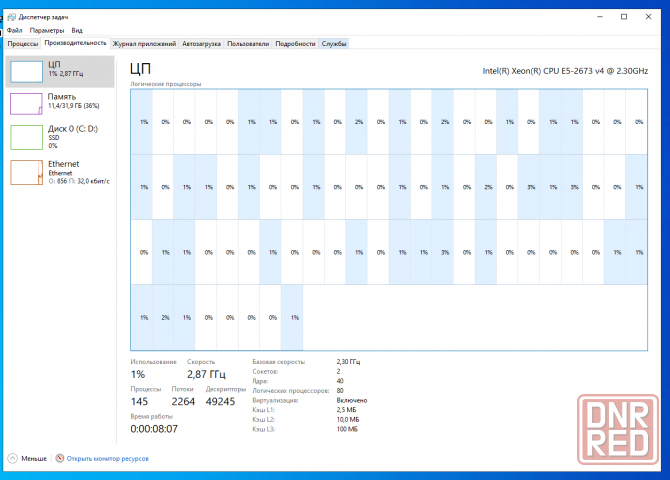Maximize the Task Manager window

pos(624,17)
